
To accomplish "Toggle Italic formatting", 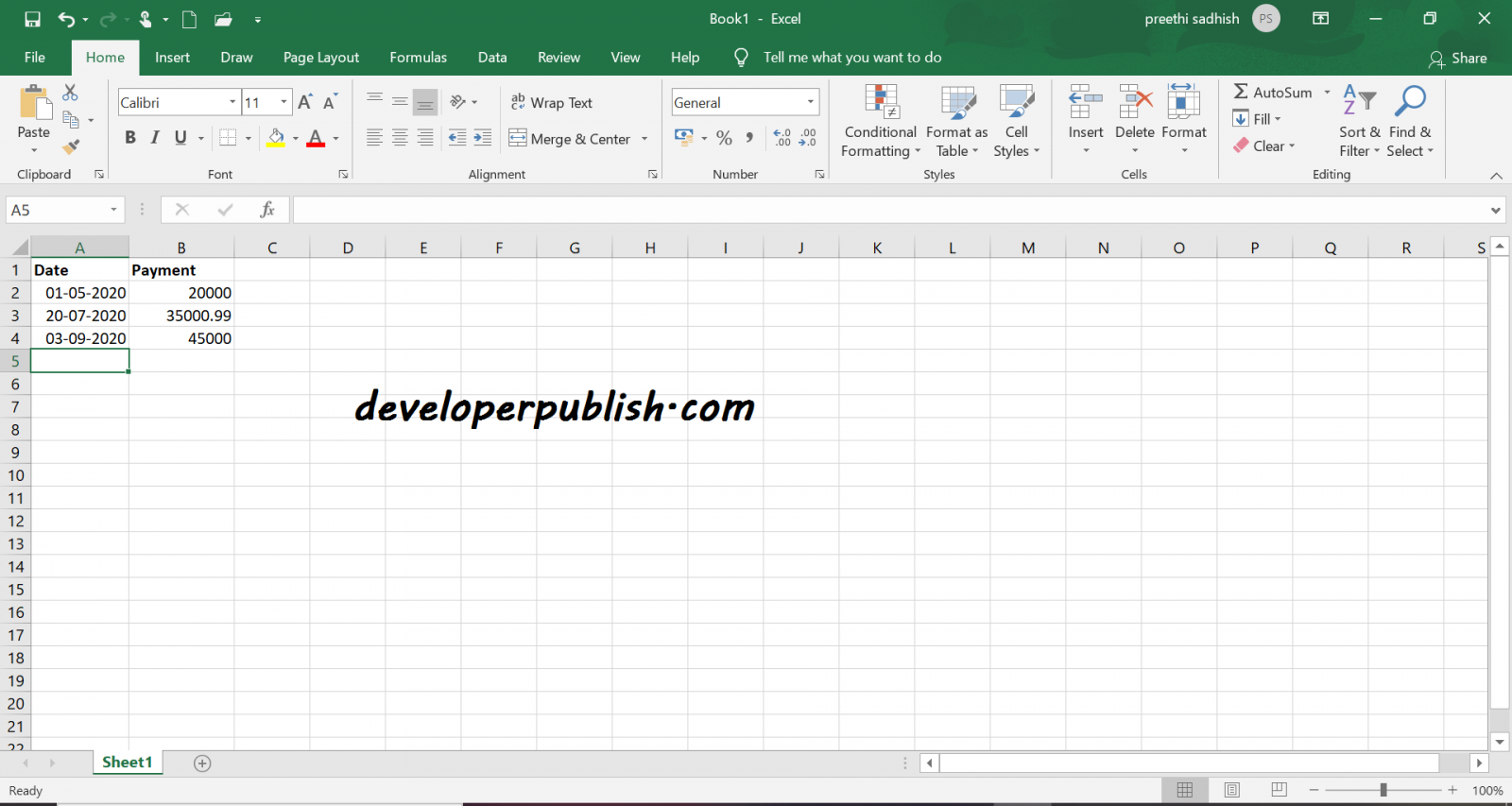I will pos(155,138).
